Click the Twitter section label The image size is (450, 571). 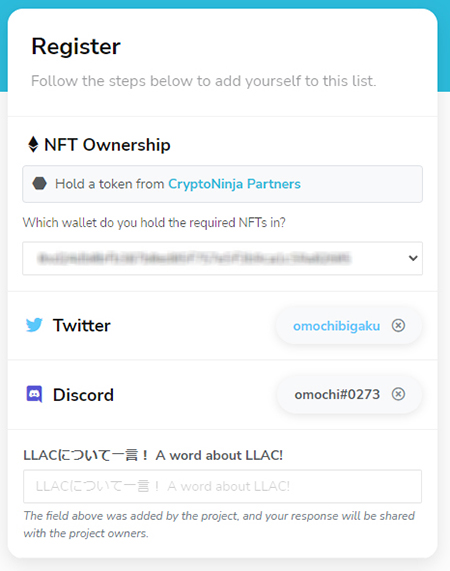pos(82,325)
